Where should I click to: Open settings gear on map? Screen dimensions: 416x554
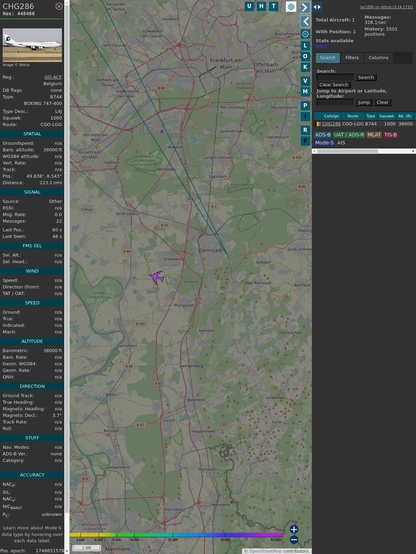click(x=305, y=34)
